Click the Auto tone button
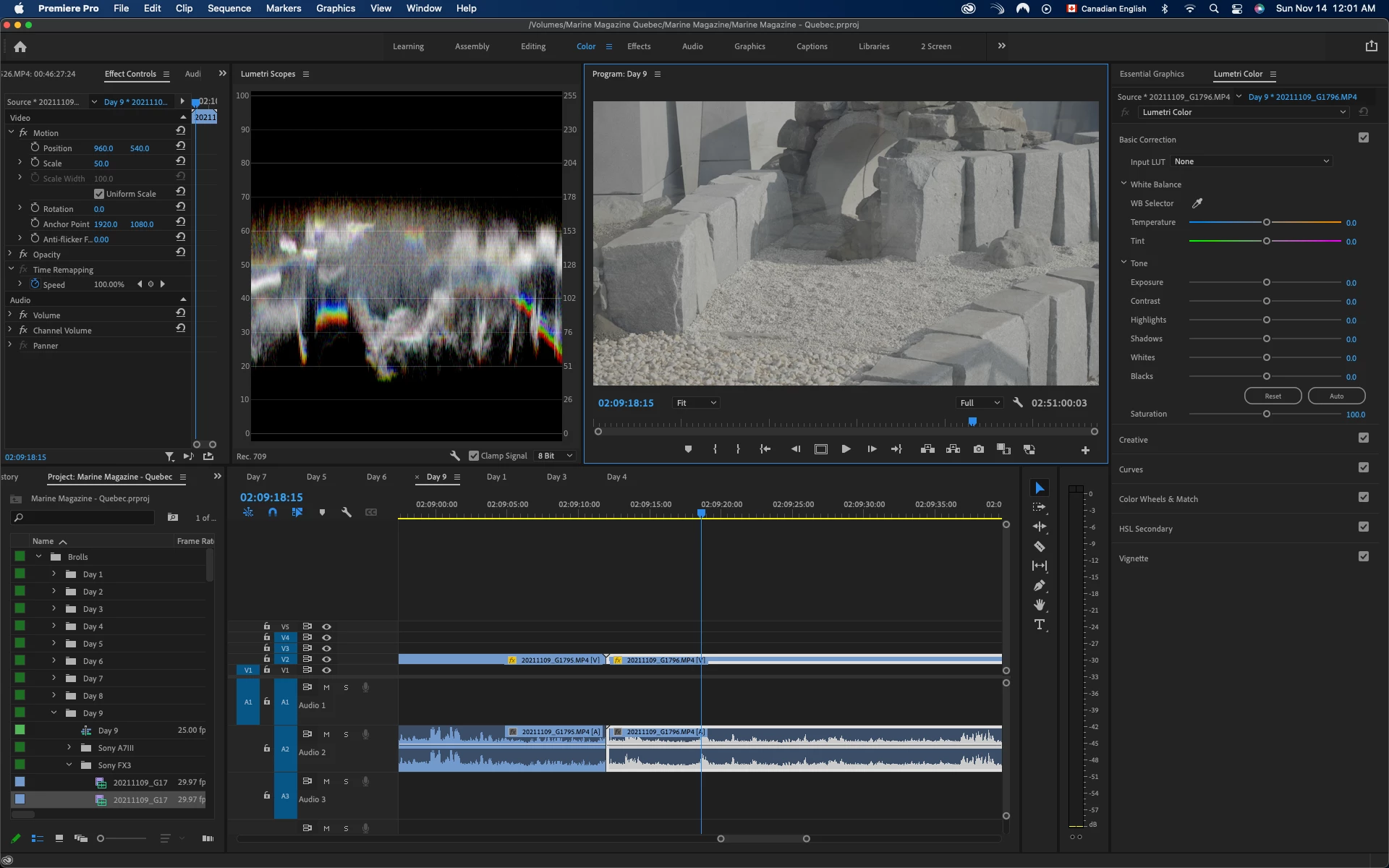The width and height of the screenshot is (1389, 868). pos(1336,396)
